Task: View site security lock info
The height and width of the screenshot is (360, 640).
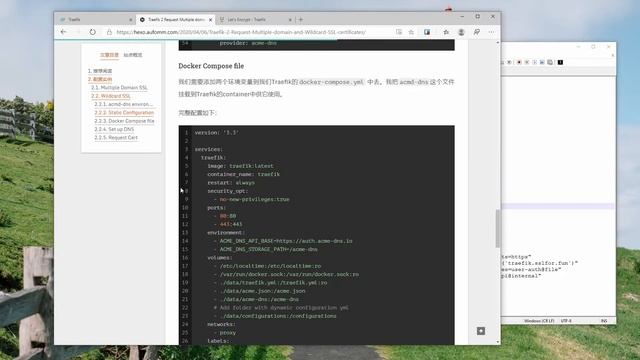Action: tap(109, 32)
